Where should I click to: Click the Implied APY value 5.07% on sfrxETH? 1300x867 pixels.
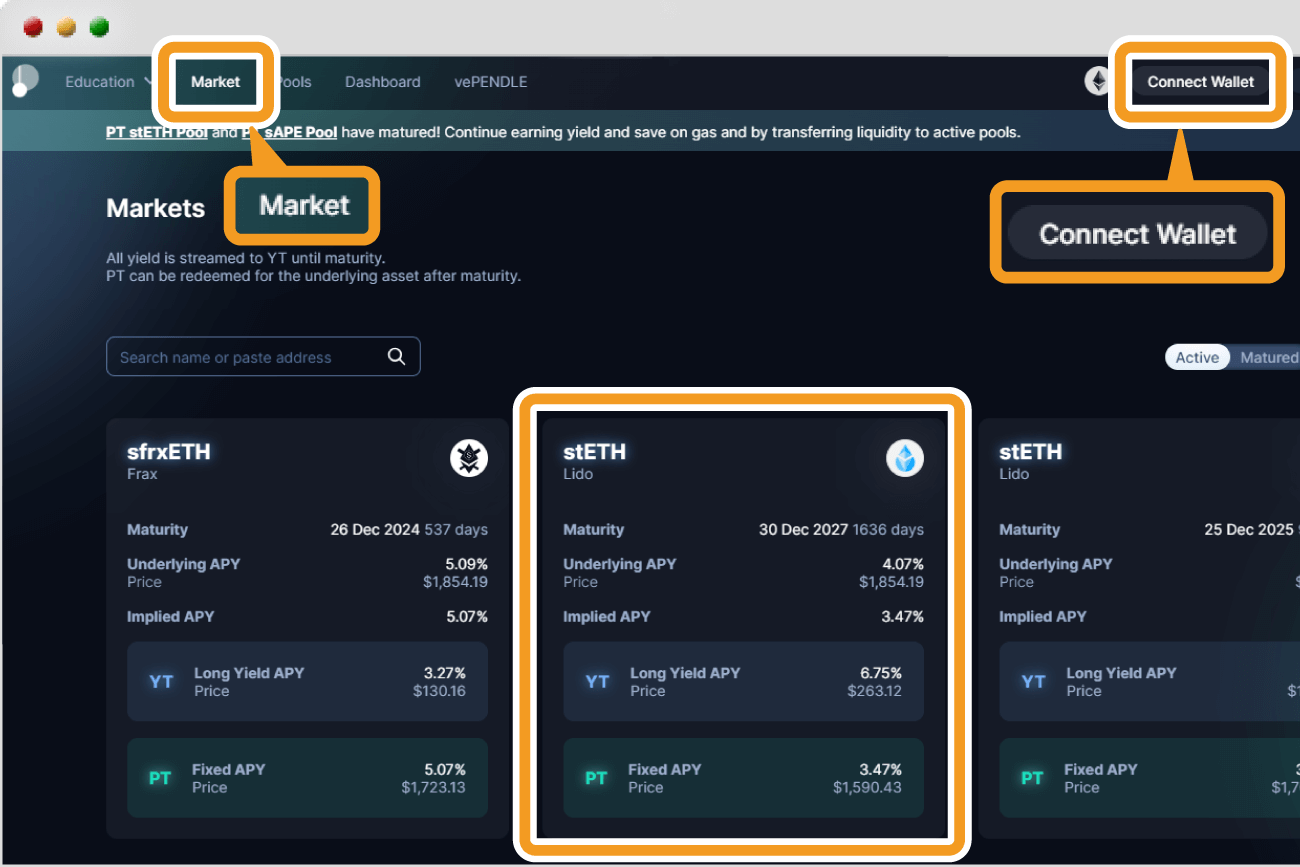pyautogui.click(x=466, y=617)
